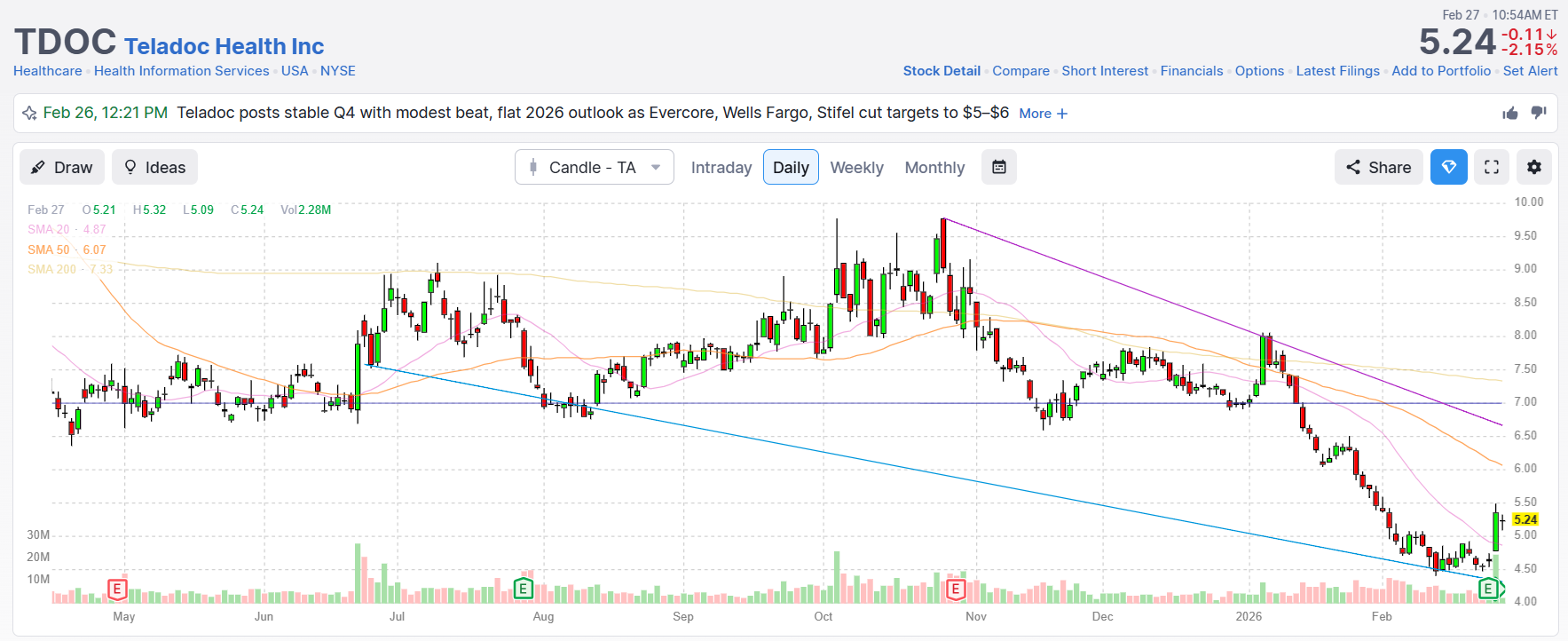Switch to Intraday timeframe
Screen dimensions: 1568x641
coord(721,168)
